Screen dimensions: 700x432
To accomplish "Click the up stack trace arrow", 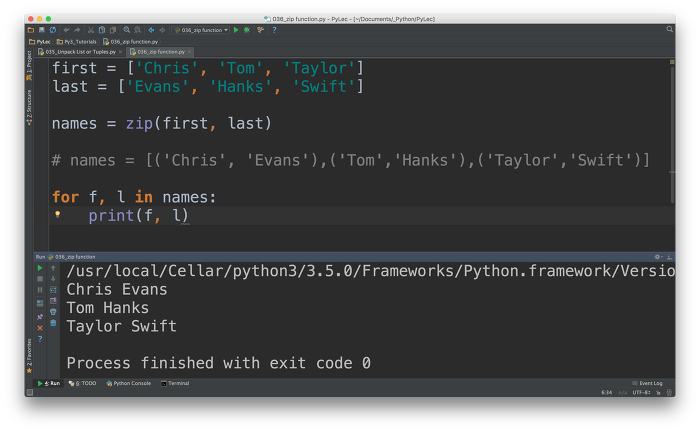I will coord(53,268).
